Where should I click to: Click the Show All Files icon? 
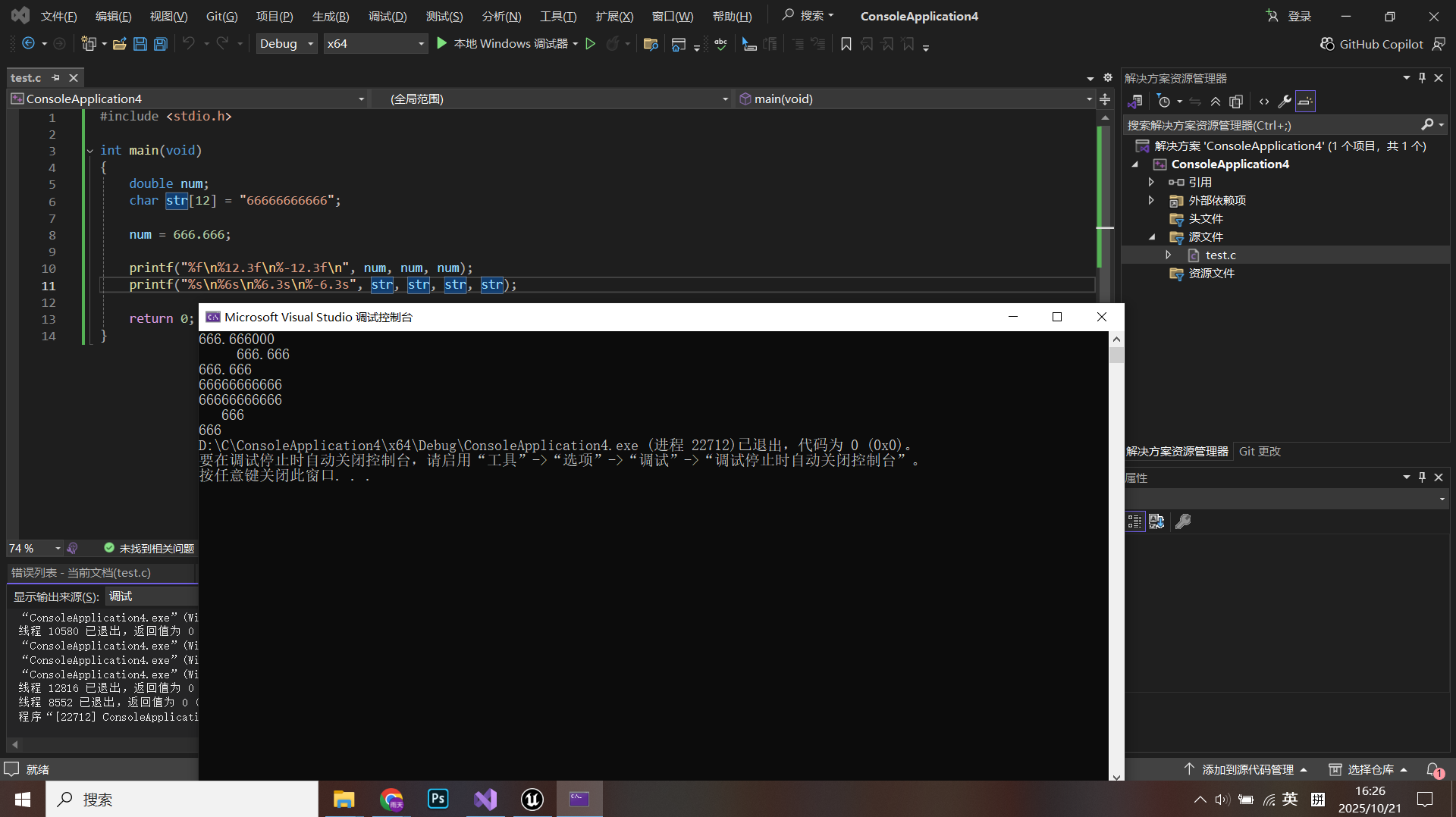1236,101
